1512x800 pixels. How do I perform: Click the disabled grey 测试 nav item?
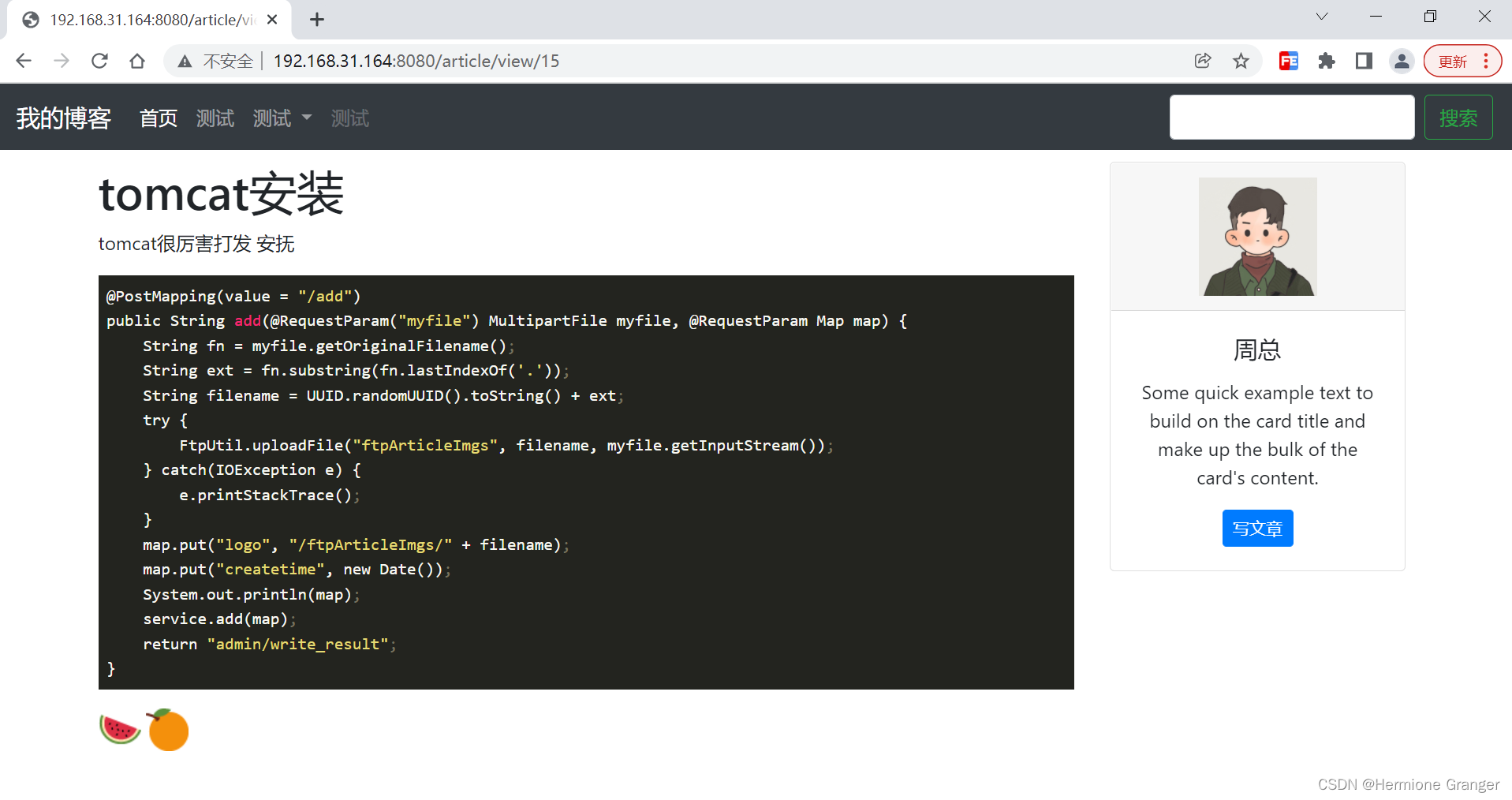350,118
